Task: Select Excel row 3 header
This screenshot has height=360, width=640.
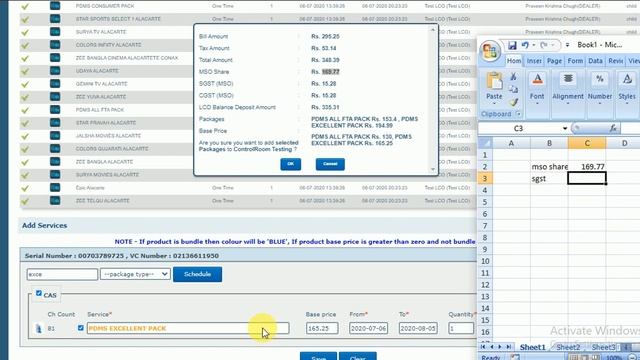Action: pyautogui.click(x=485, y=178)
